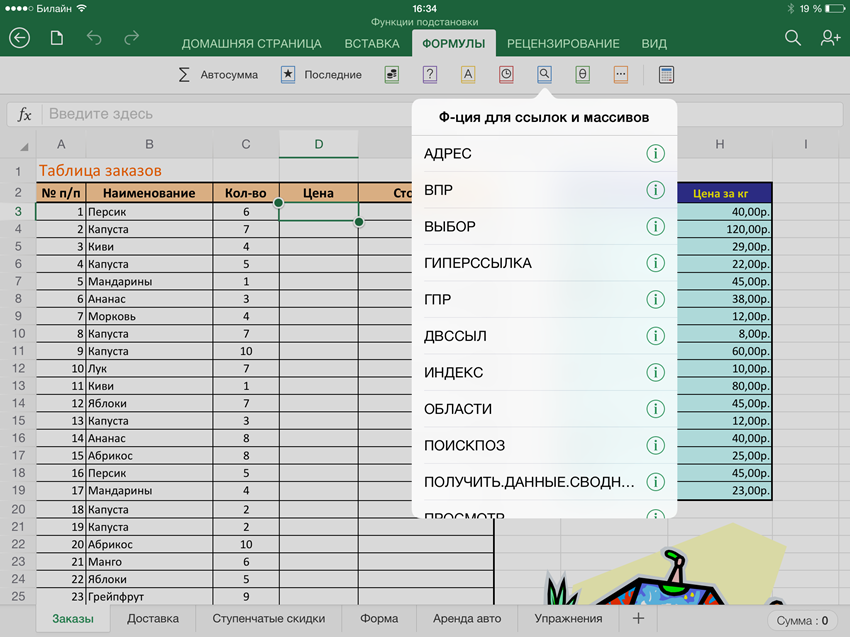This screenshot has width=850, height=637.
Task: Open the More functions icon
Action: pyautogui.click(x=621, y=75)
